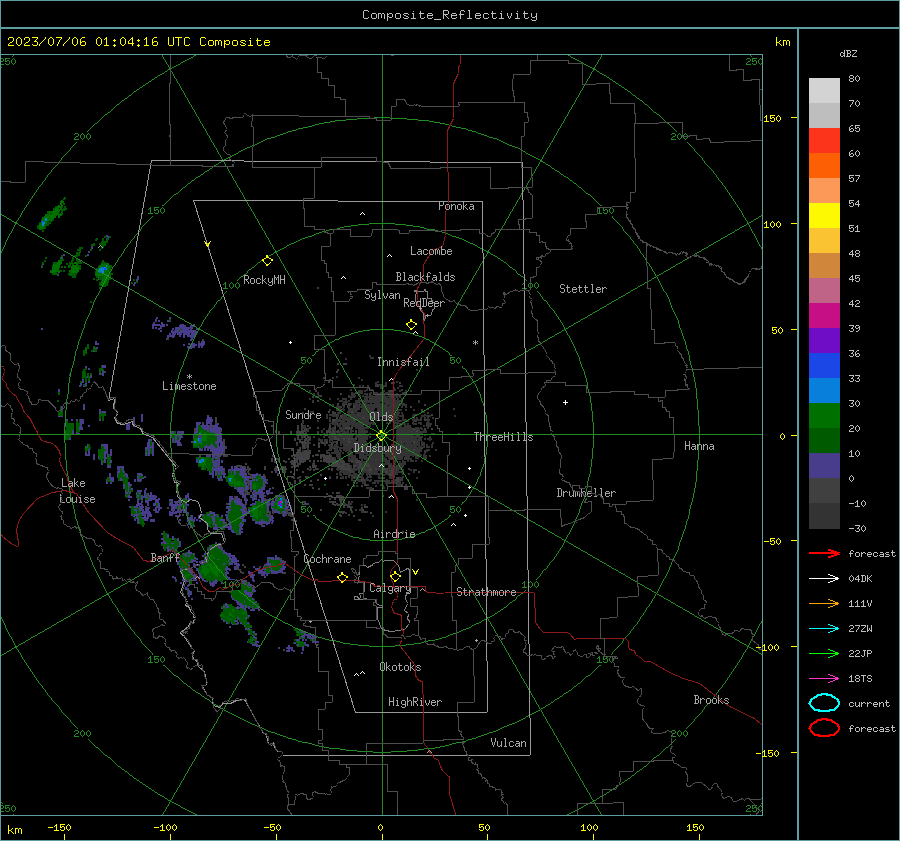Select the yellow diamond marker below Cochrane
900x841 pixels.
pyautogui.click(x=342, y=577)
